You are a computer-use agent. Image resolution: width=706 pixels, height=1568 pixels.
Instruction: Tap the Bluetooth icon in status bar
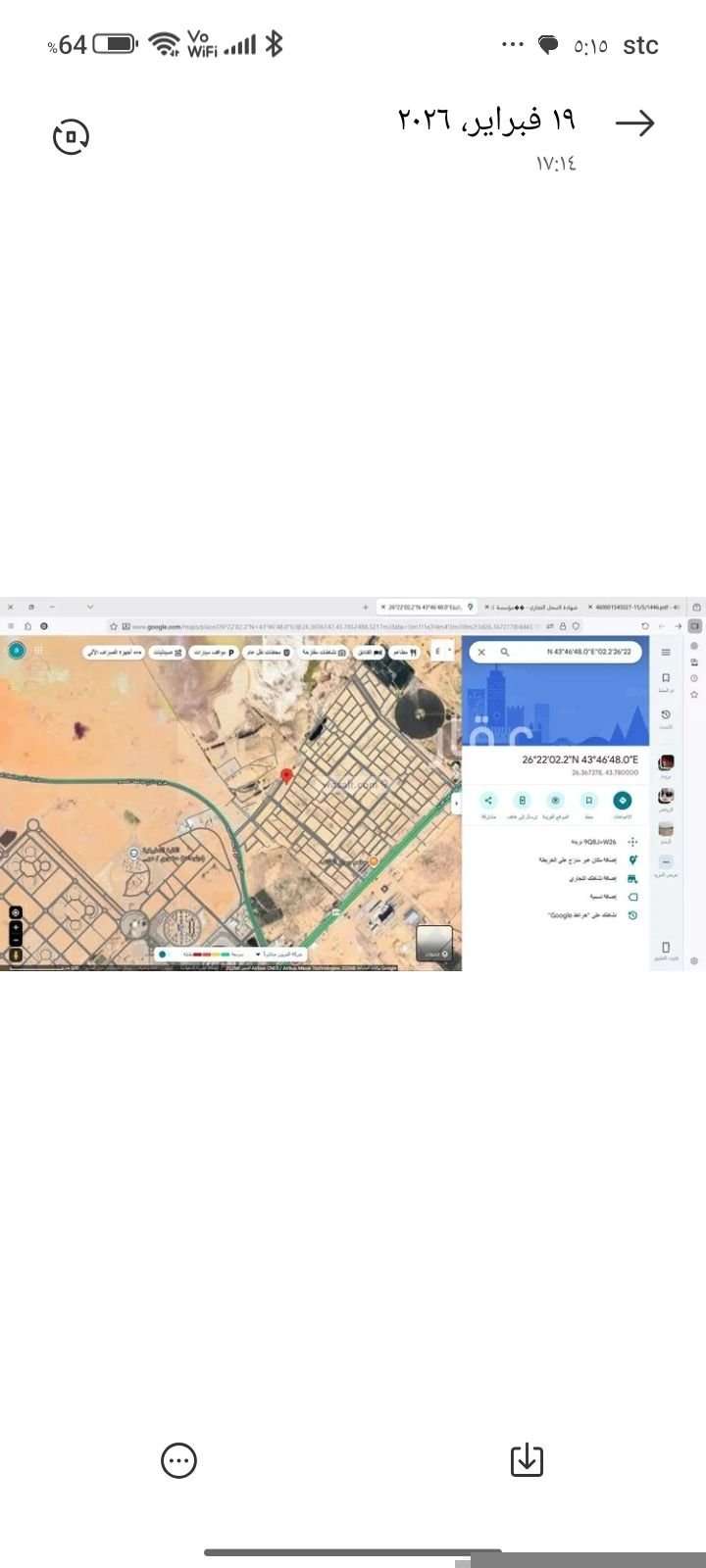(x=275, y=43)
